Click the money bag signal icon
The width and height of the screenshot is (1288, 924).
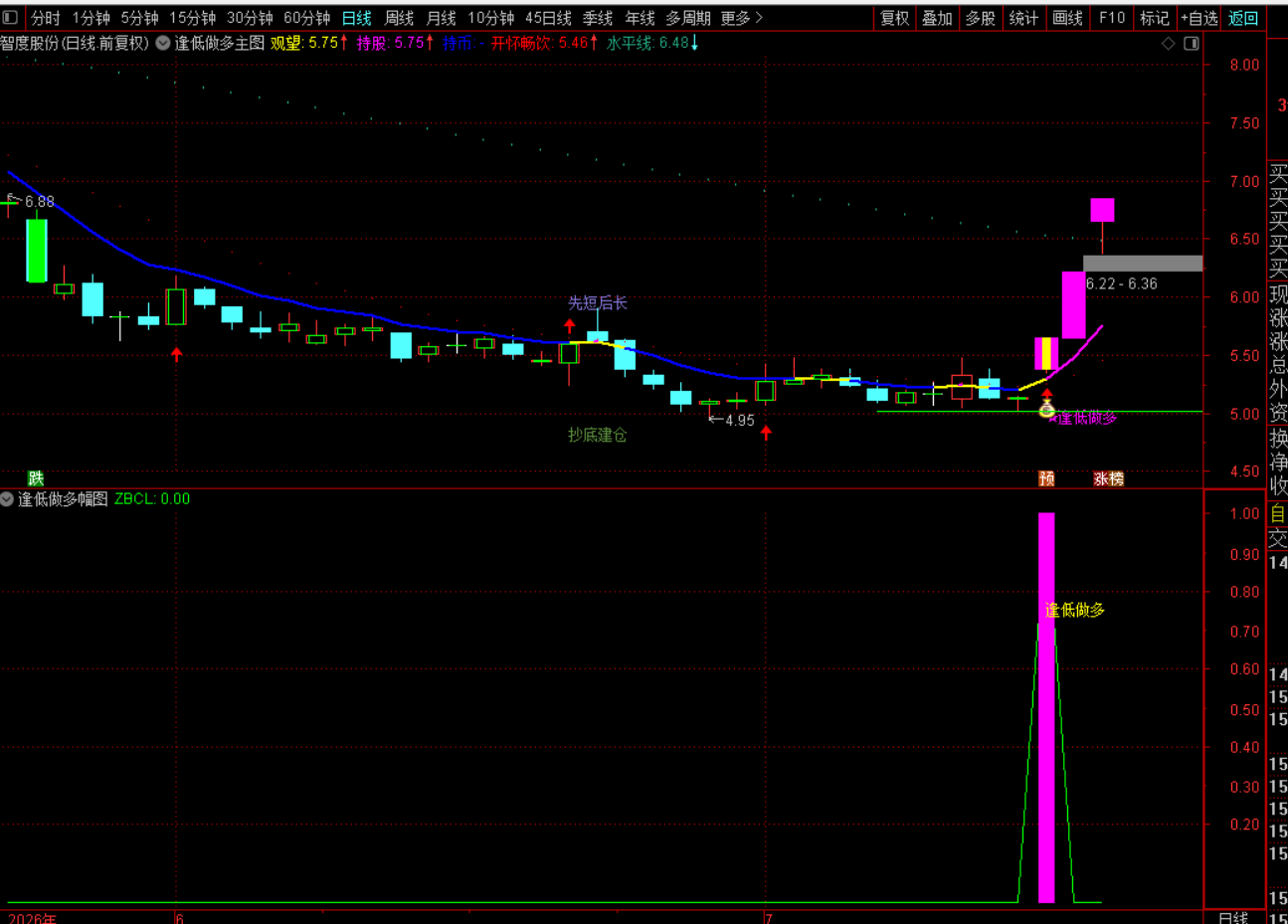[x=1046, y=409]
